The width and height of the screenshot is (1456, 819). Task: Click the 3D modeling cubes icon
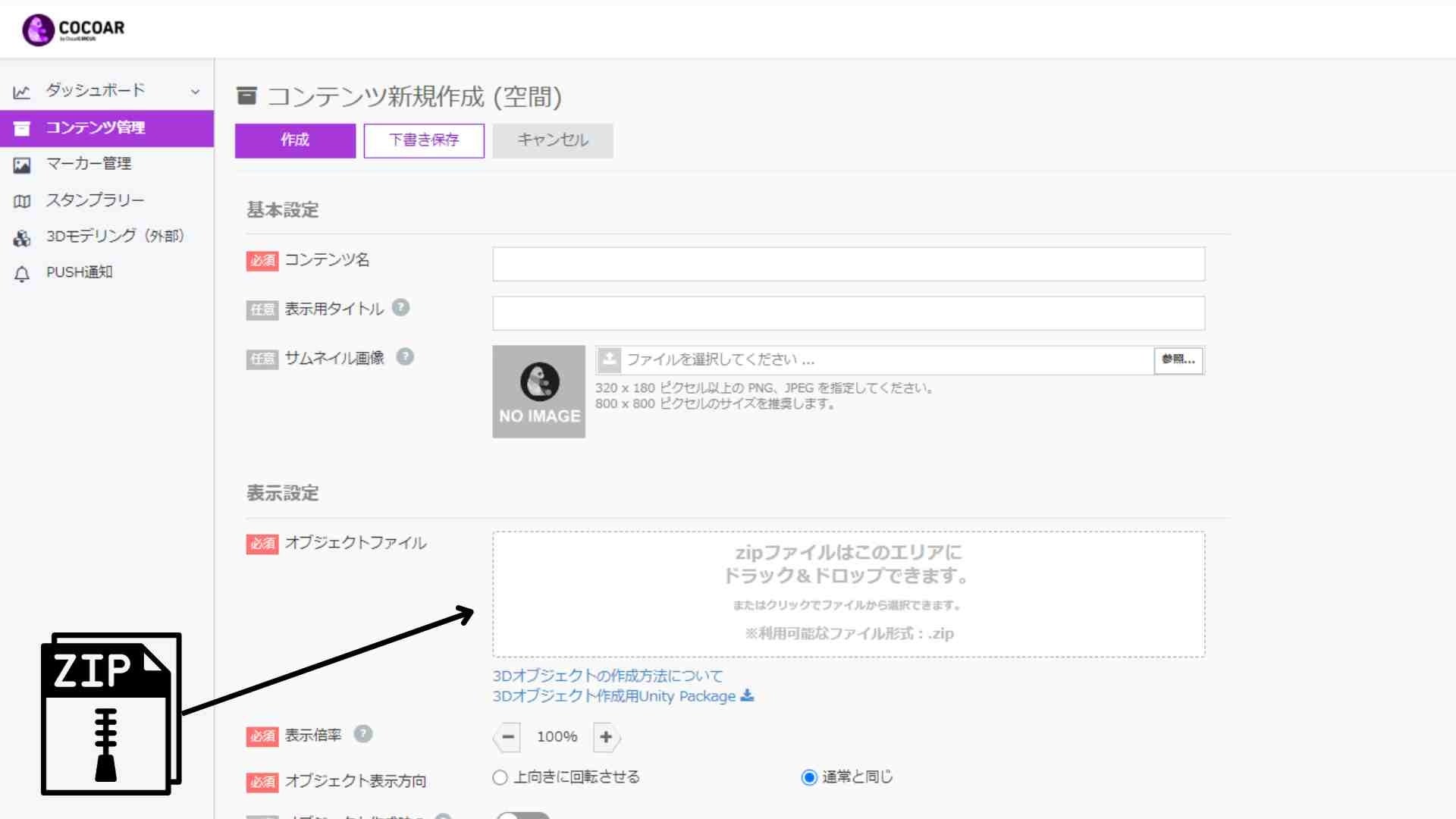[22, 238]
